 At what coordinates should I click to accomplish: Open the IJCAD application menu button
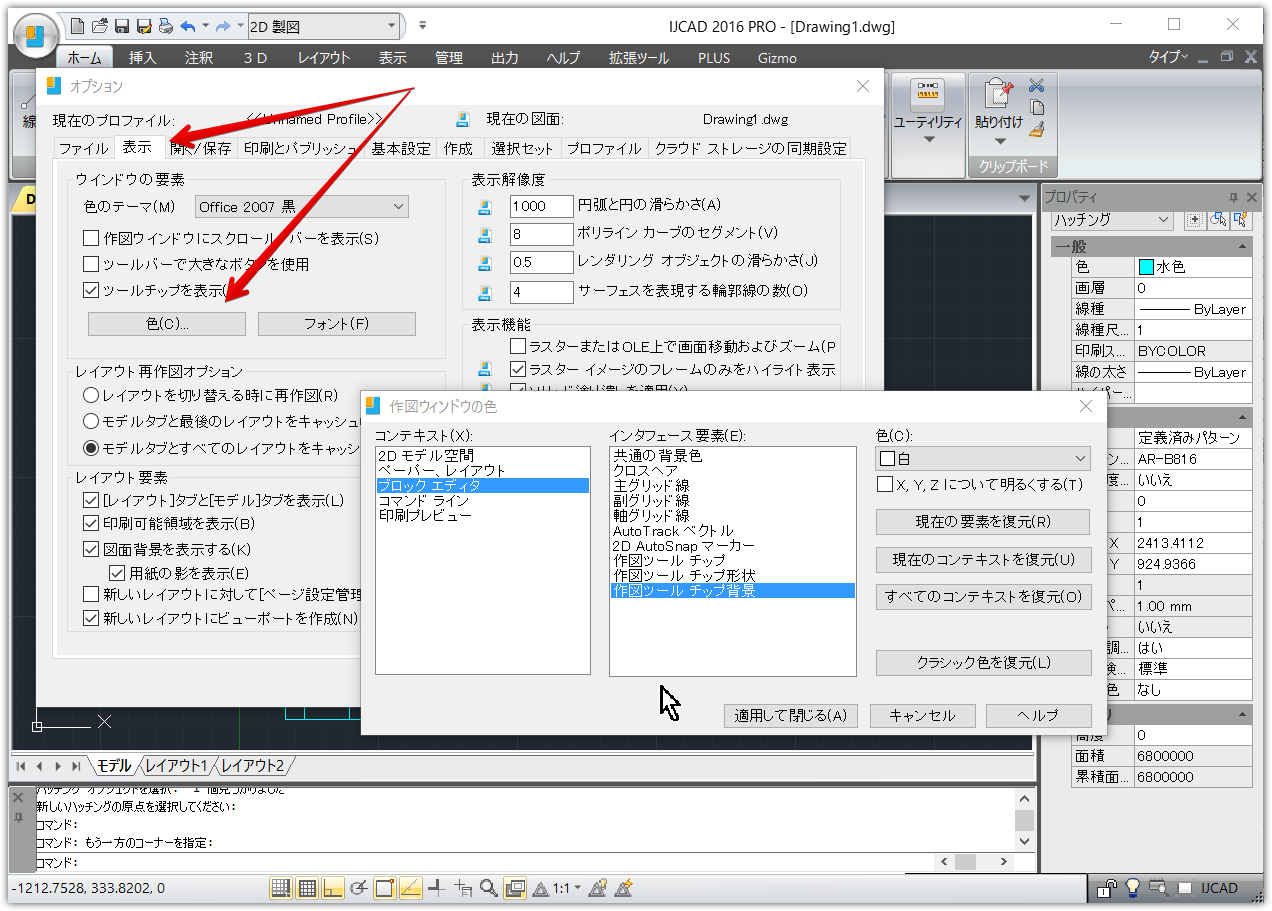pyautogui.click(x=36, y=34)
